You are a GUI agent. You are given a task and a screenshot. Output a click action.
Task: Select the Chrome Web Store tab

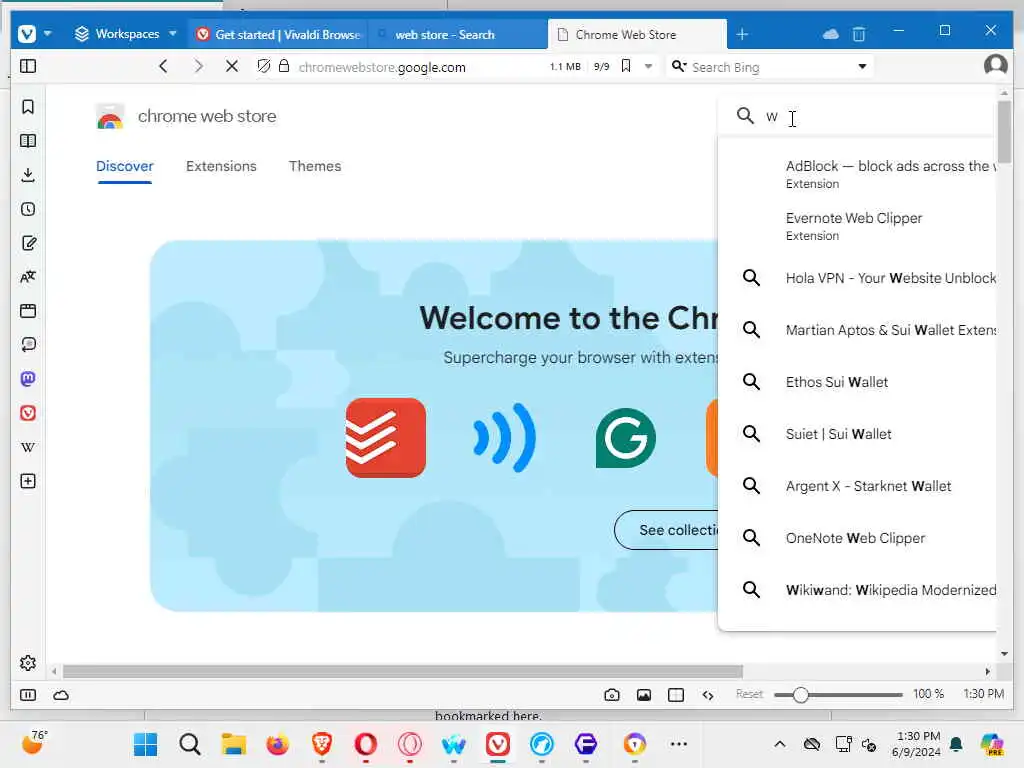(x=637, y=34)
